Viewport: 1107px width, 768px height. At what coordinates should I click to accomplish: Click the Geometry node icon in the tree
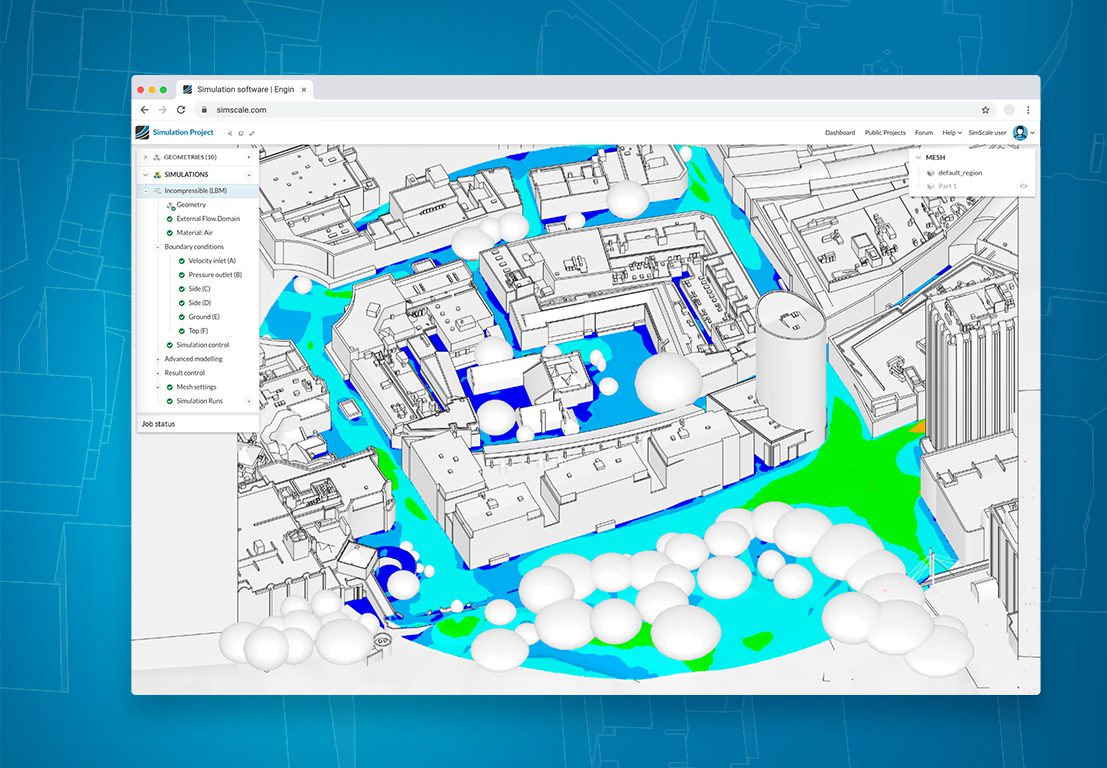(x=170, y=205)
